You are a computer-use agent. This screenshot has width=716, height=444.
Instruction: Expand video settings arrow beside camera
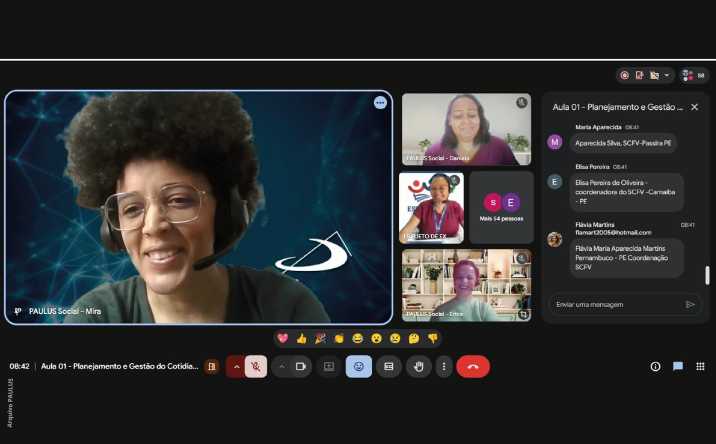[x=281, y=367]
